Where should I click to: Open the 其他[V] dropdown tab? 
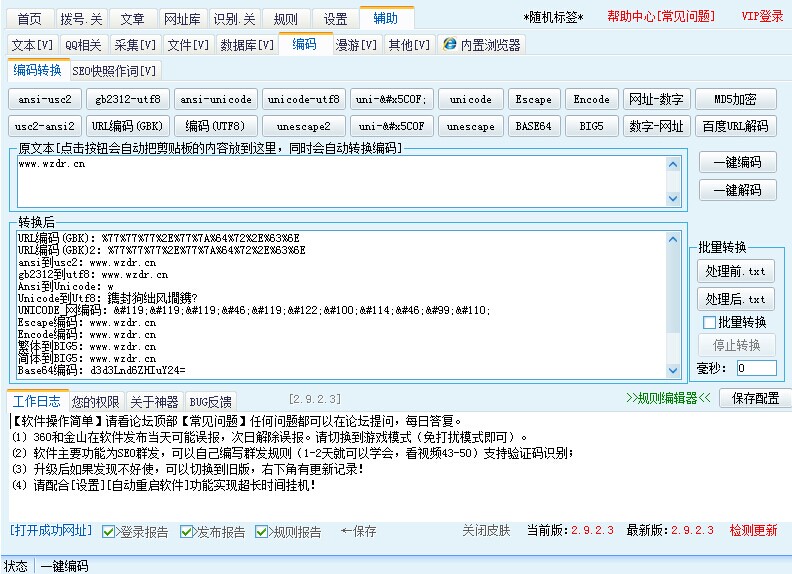pos(409,45)
